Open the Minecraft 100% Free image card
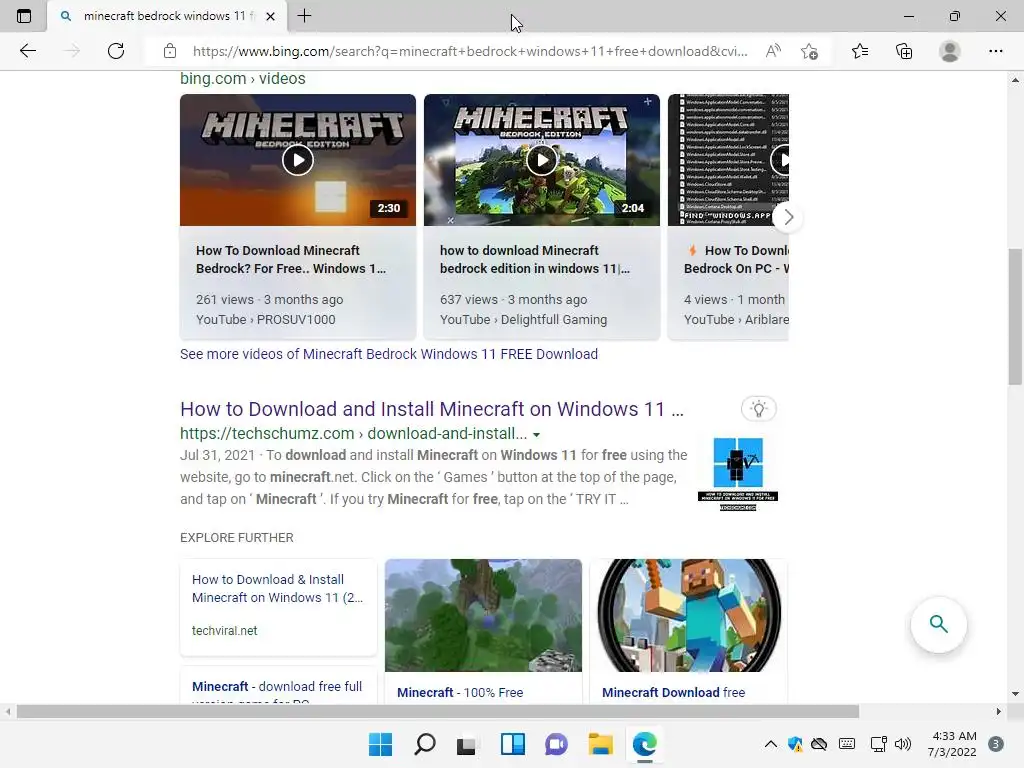The image size is (1024, 768). 483,615
